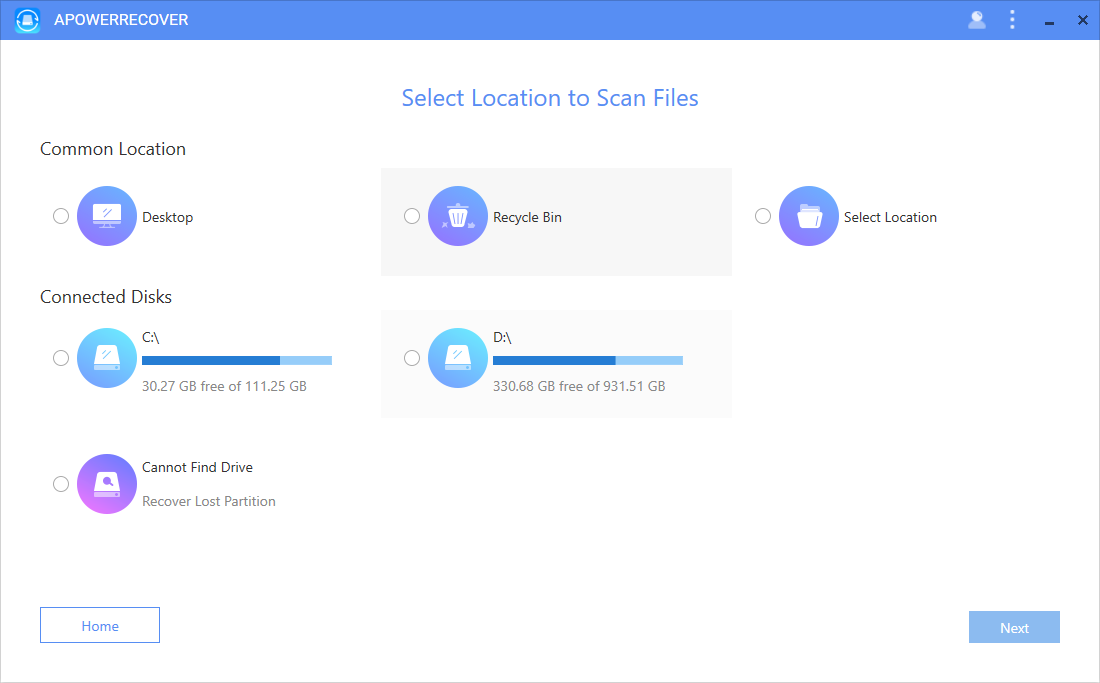Click the "330.68 GB free of 931.51 GB" text
The width and height of the screenshot is (1100, 683).
click(x=579, y=386)
